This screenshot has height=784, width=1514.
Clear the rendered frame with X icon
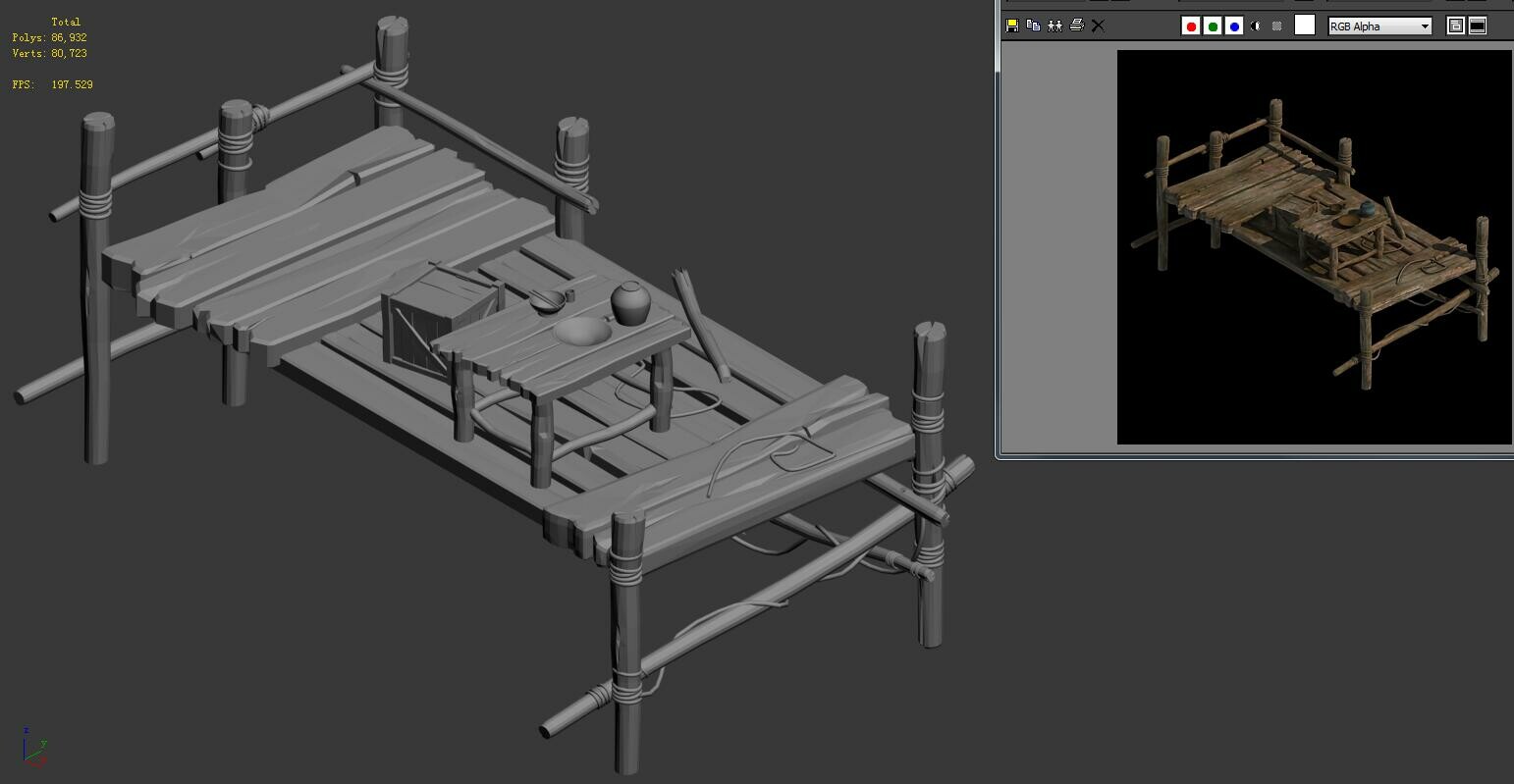(1099, 26)
